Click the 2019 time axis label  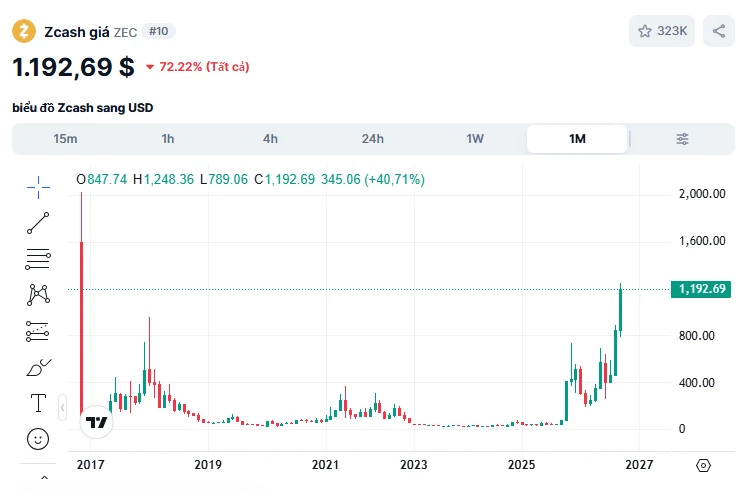pyautogui.click(x=208, y=464)
